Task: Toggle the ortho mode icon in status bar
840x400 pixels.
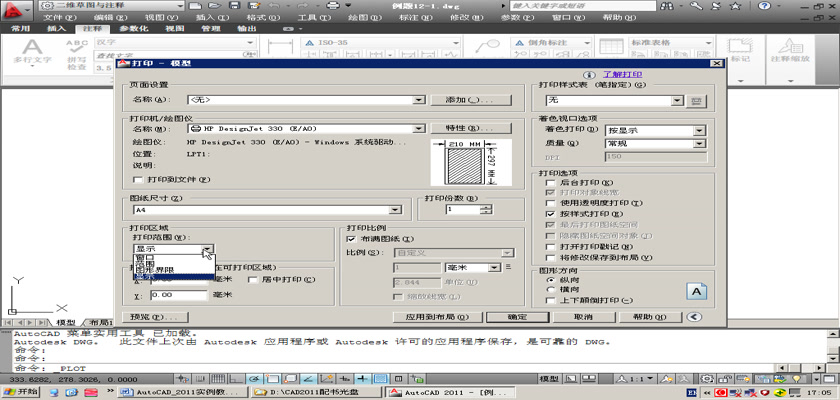Action: 236,379
